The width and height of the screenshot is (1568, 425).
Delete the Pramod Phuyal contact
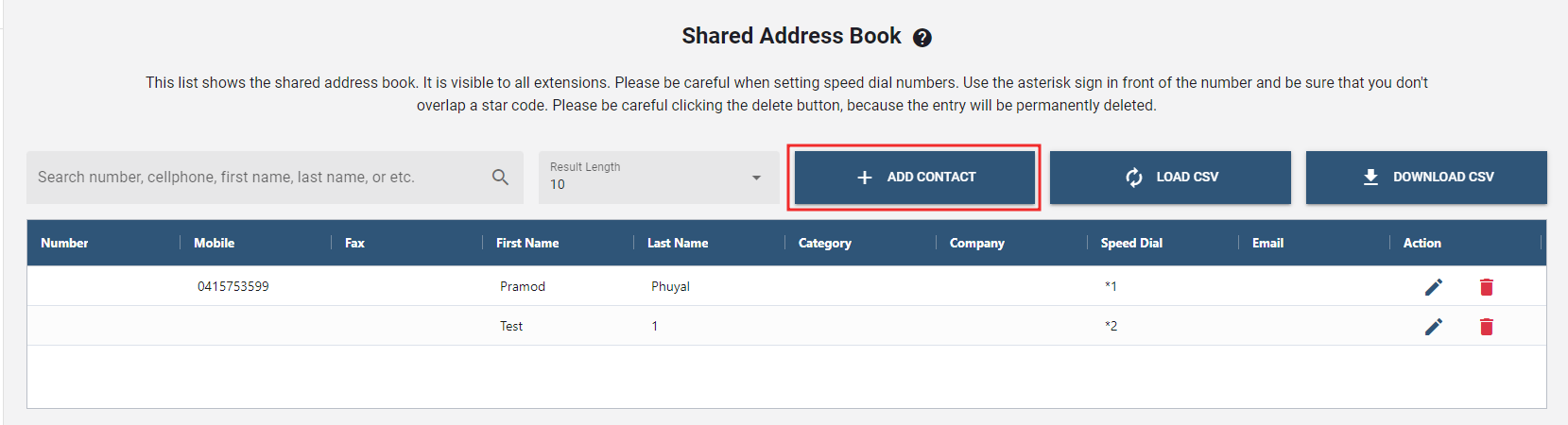pos(1486,287)
